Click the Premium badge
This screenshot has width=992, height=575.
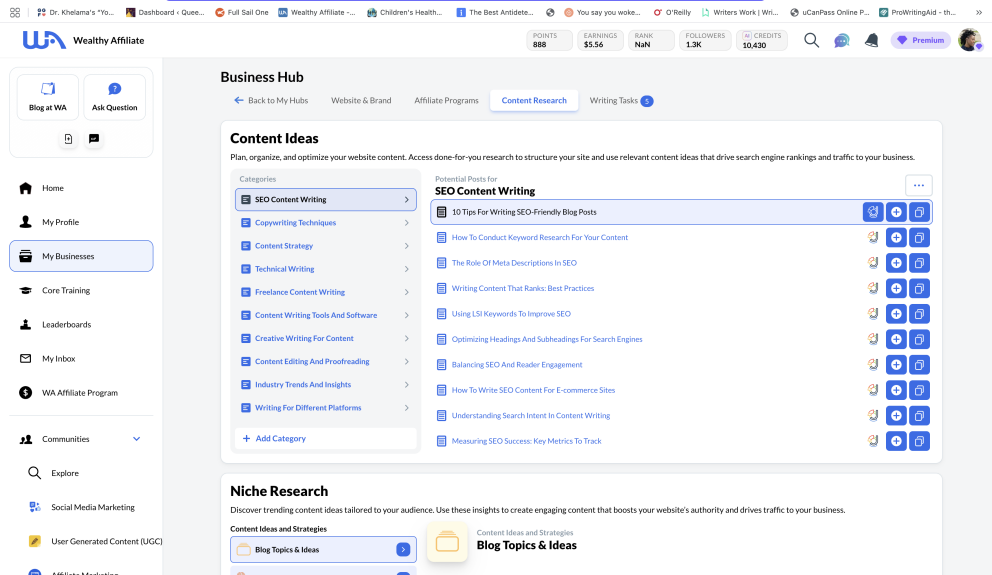pos(921,40)
